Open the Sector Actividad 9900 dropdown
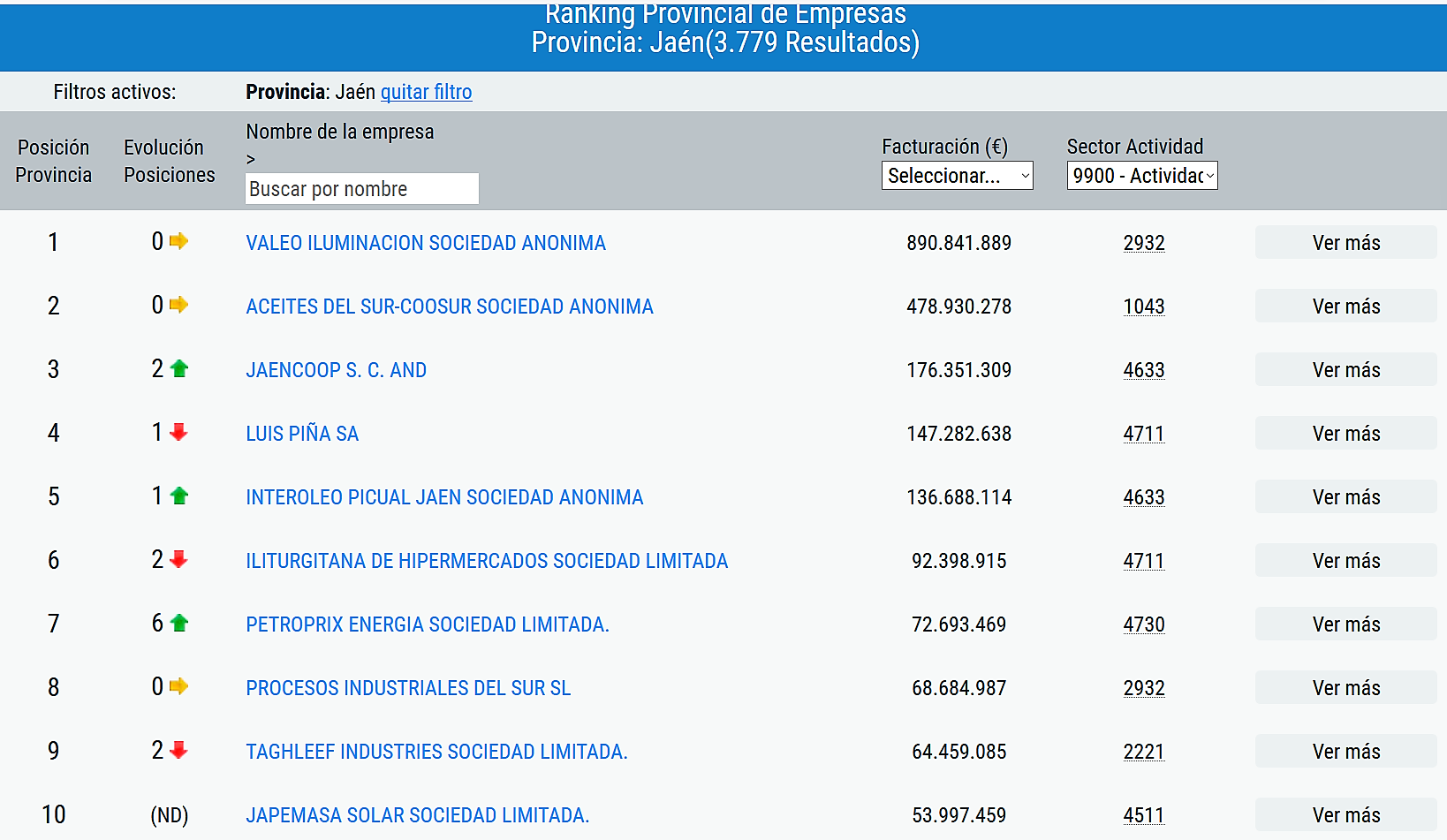The width and height of the screenshot is (1447, 840). click(1142, 176)
